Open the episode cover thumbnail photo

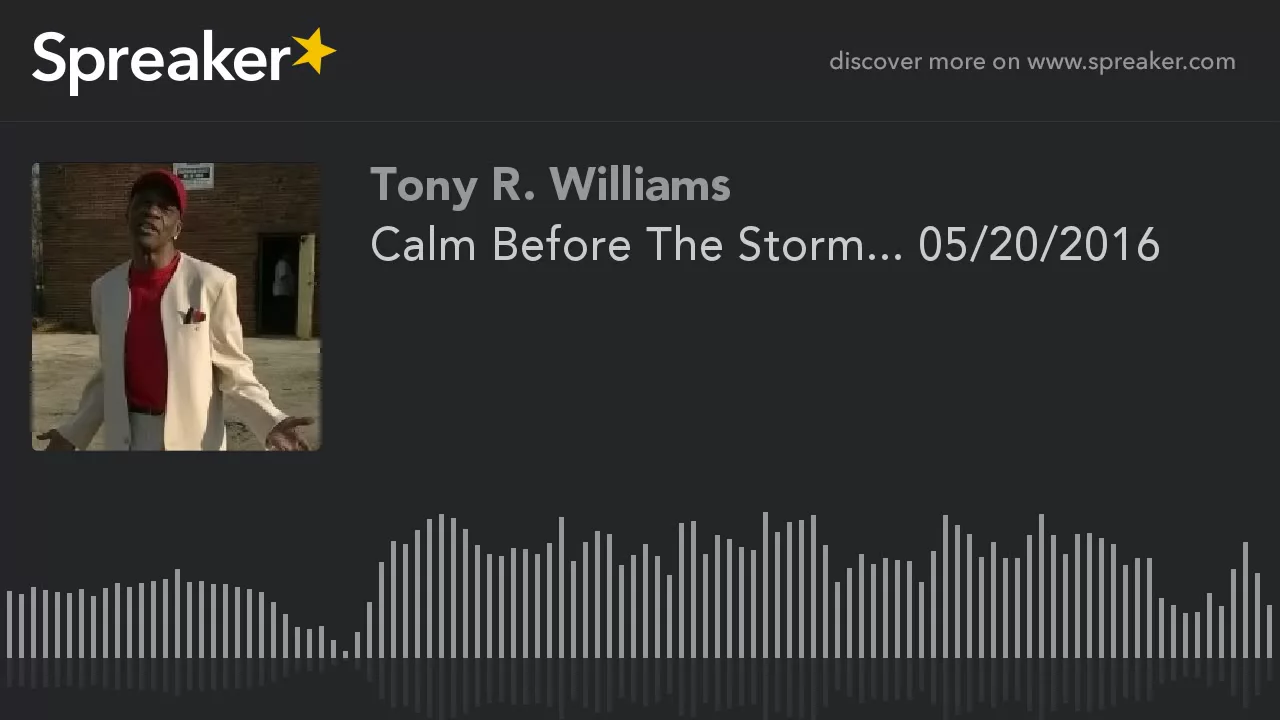(x=177, y=307)
